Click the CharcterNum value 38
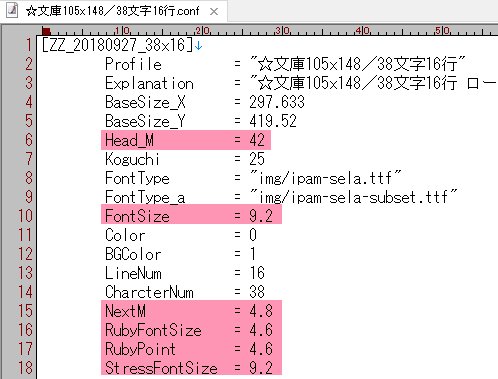 coord(257,292)
